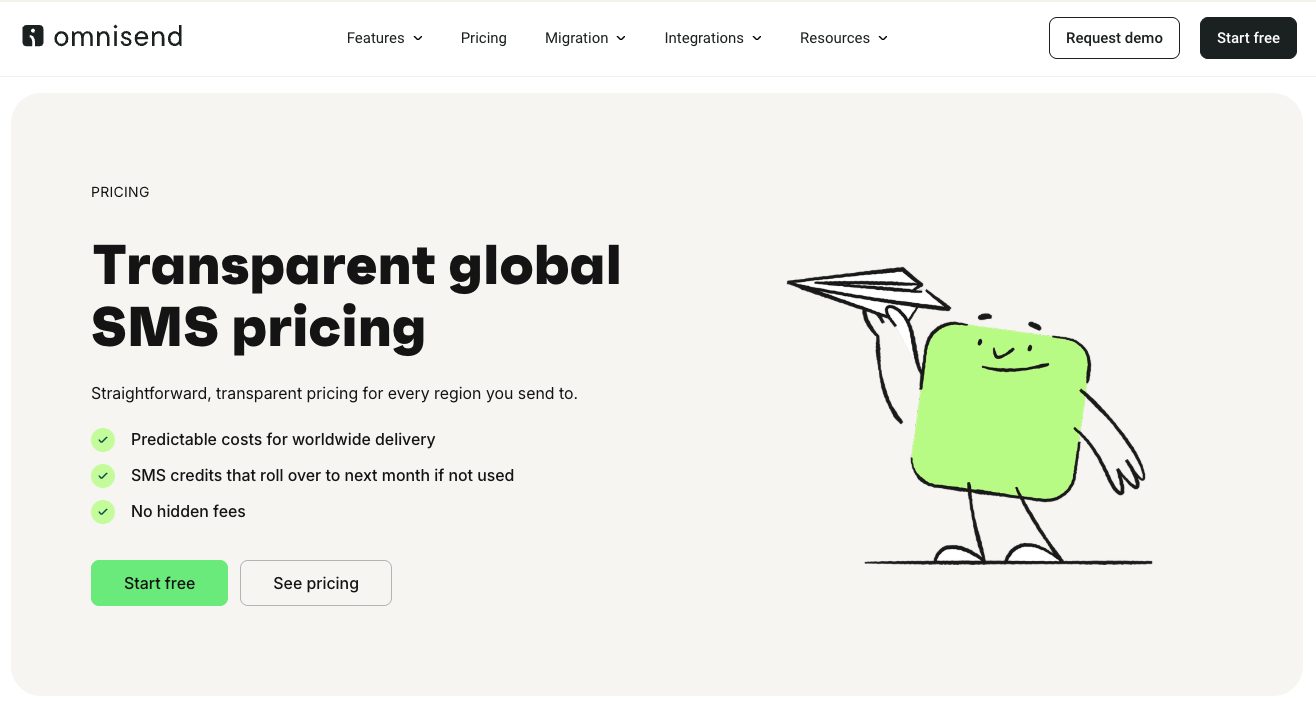
Task: Click the green "Start free" button
Action: point(159,583)
